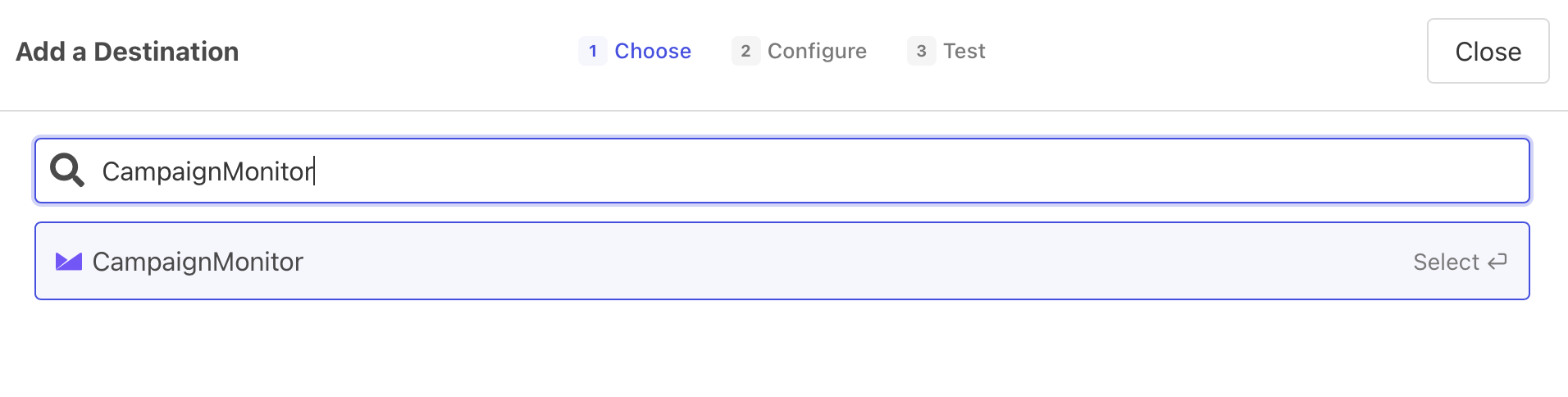Viewport: 1568px width, 397px height.
Task: Click the CampaignMonitor envelope logo icon
Action: click(69, 262)
